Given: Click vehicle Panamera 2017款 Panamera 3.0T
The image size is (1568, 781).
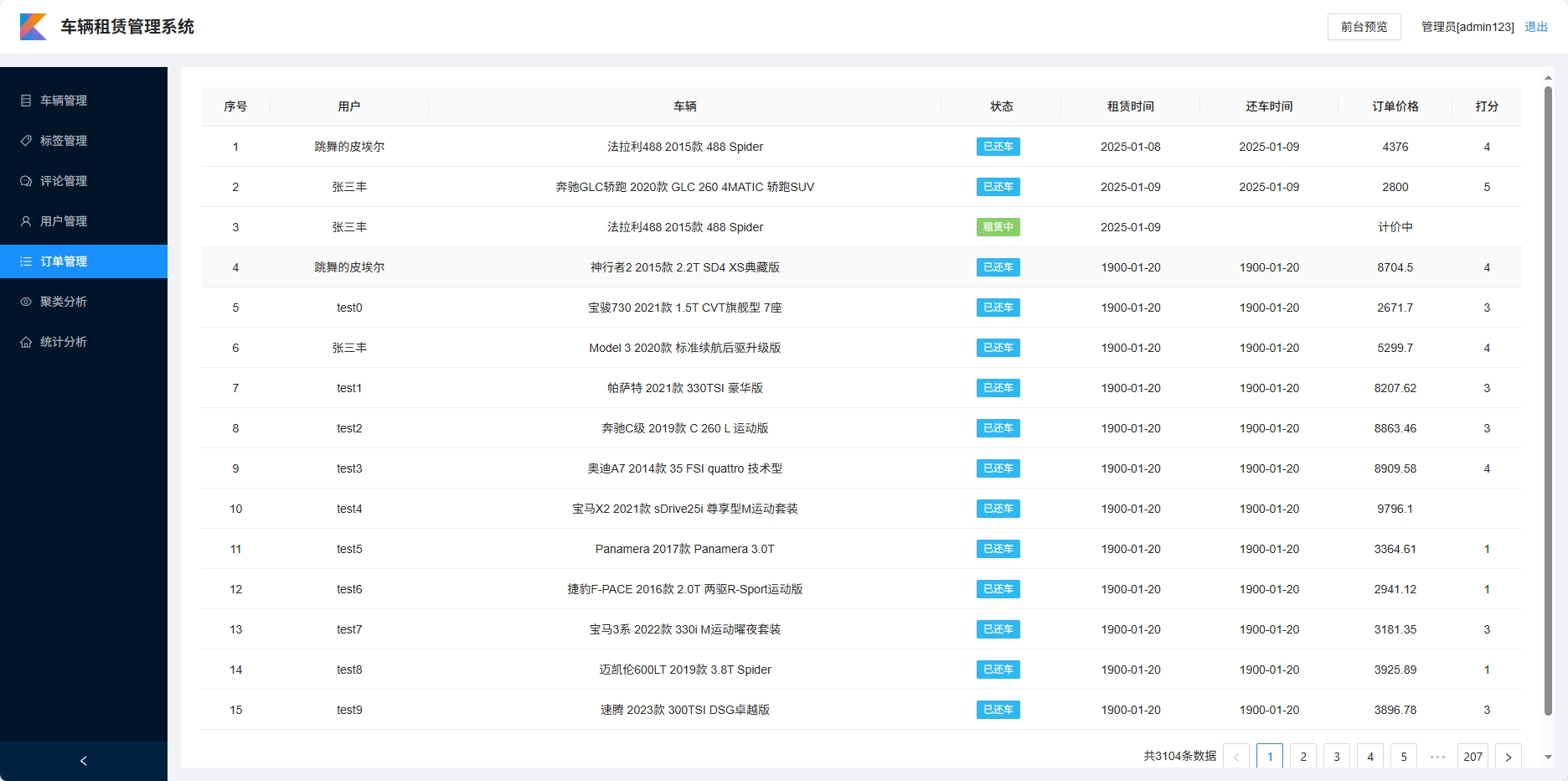Looking at the screenshot, I should click(685, 549).
